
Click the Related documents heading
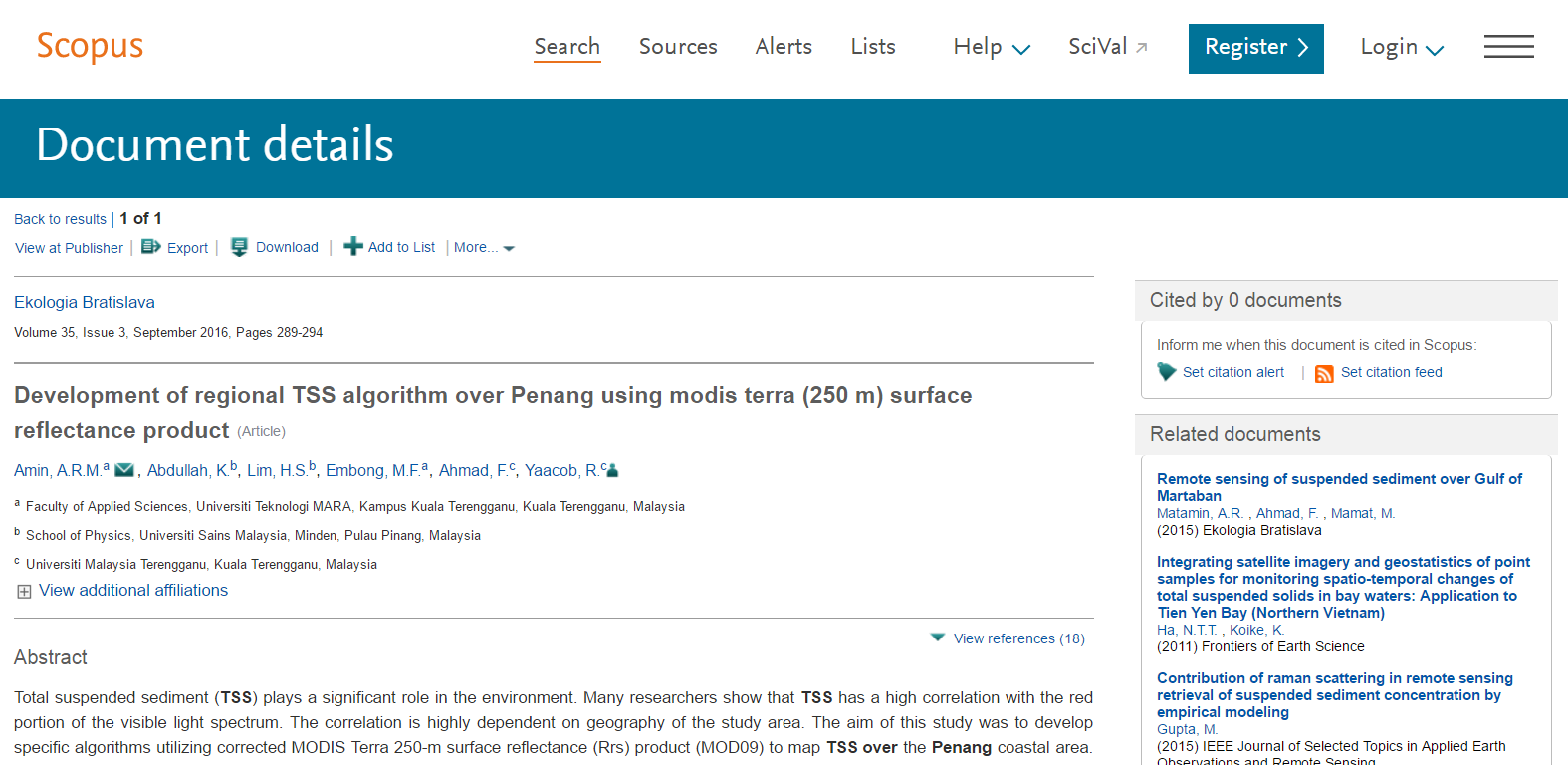tap(1235, 434)
